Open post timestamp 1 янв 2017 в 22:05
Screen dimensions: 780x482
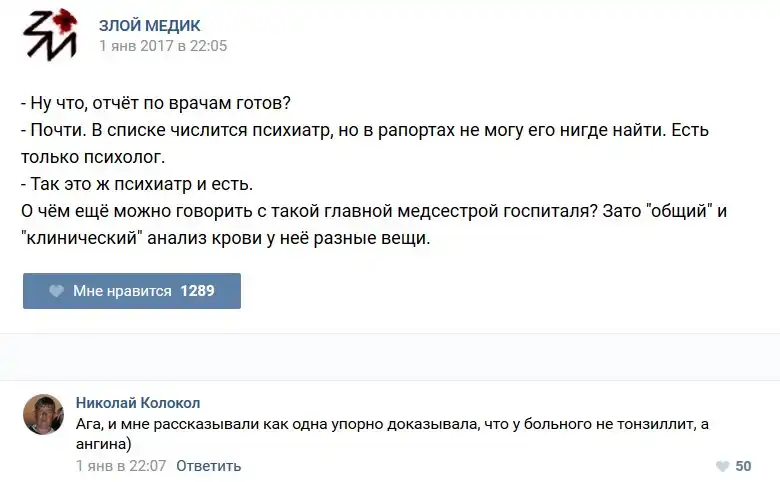163,45
